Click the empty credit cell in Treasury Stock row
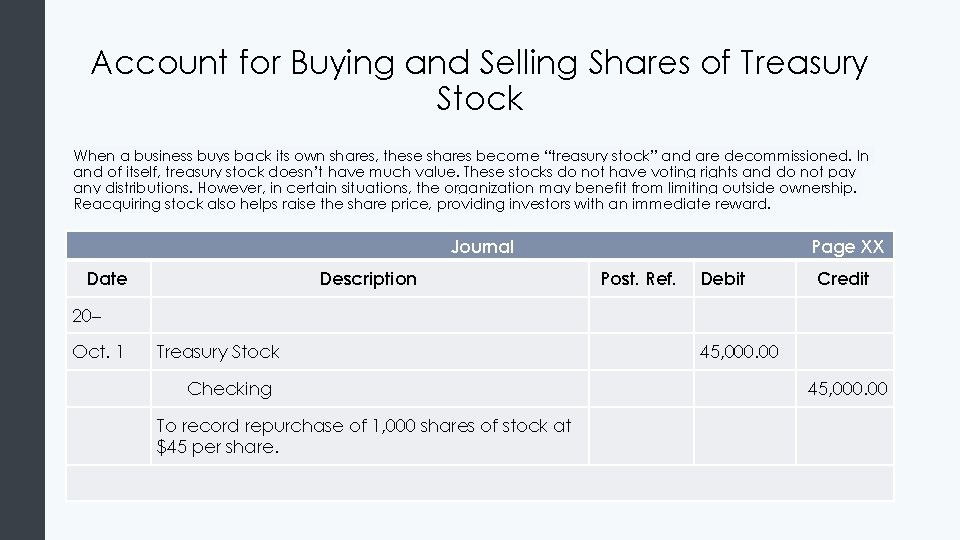 pyautogui.click(x=844, y=352)
